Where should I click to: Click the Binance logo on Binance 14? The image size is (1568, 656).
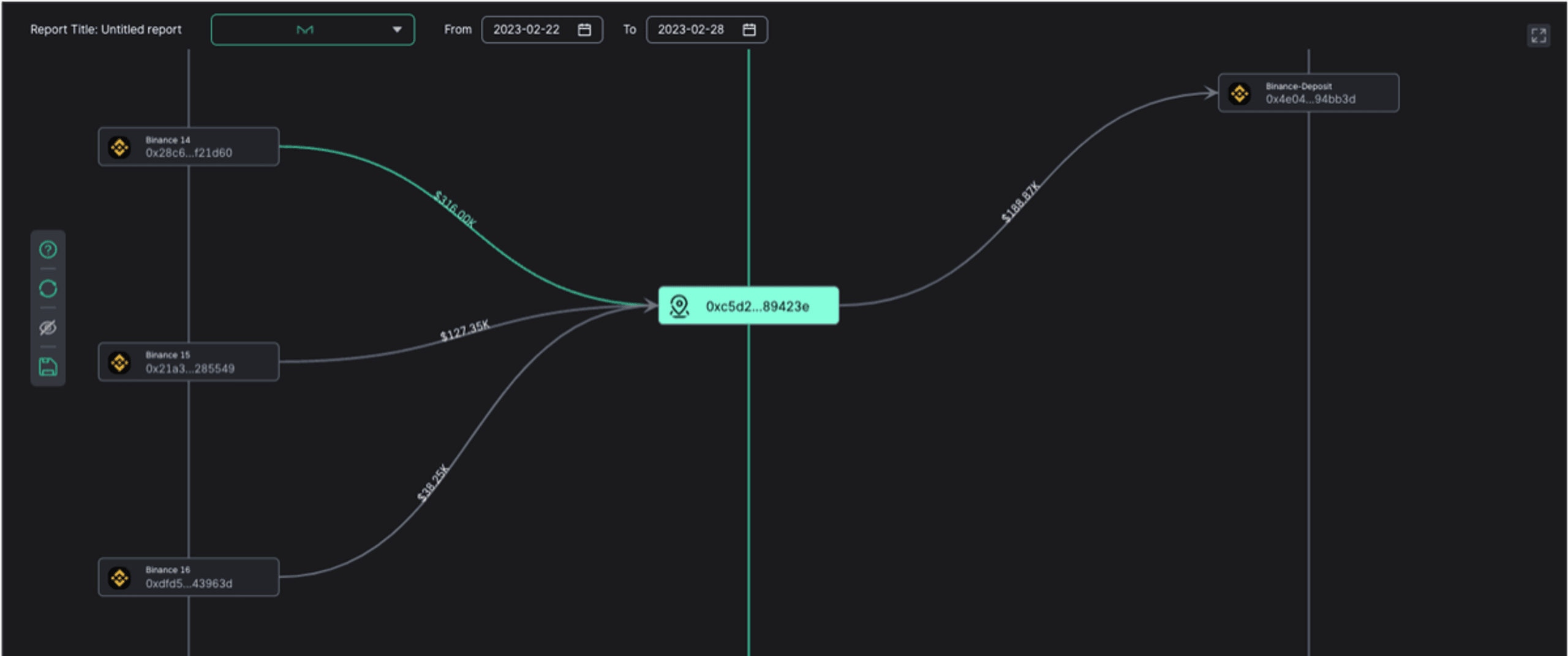pos(119,148)
